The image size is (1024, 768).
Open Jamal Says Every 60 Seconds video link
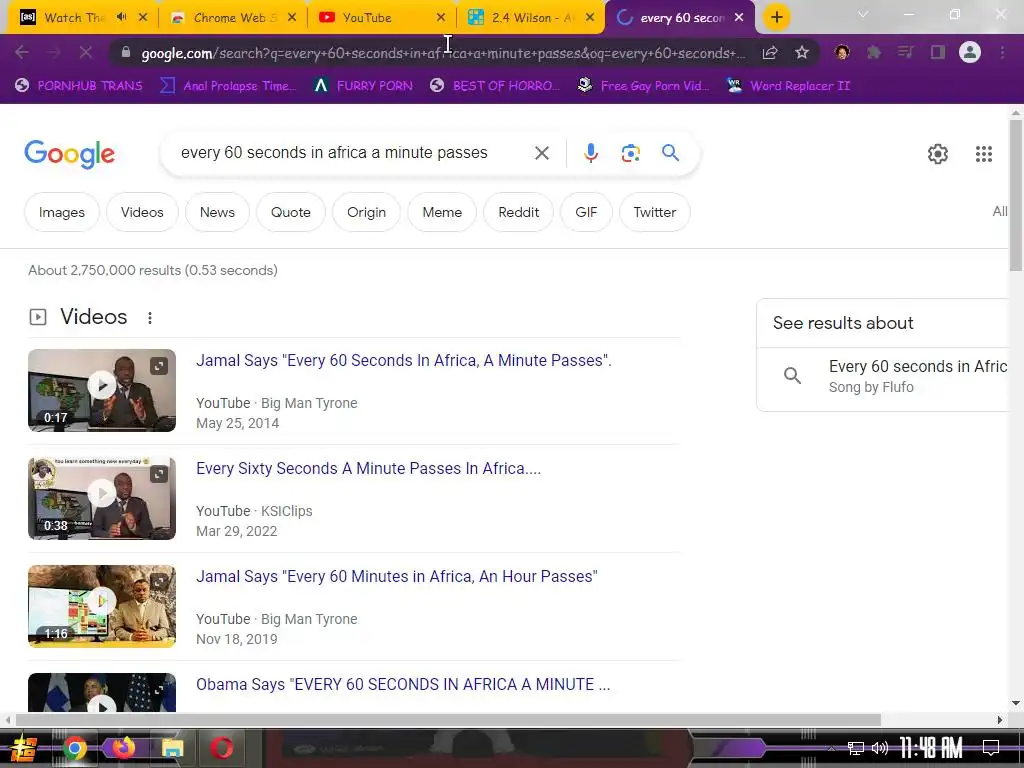[x=404, y=360]
